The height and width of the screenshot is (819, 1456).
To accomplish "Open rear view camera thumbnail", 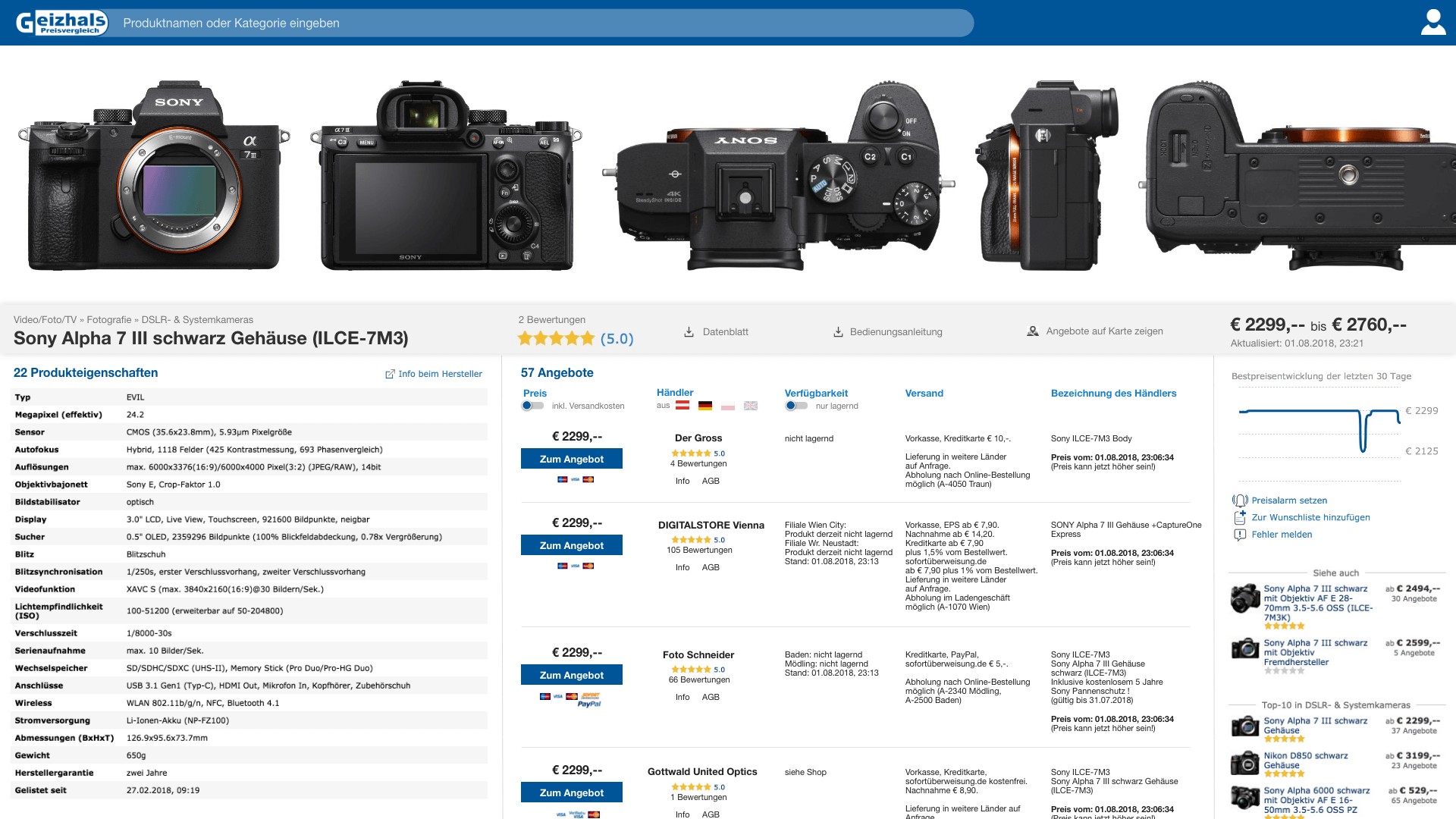I will 446,175.
